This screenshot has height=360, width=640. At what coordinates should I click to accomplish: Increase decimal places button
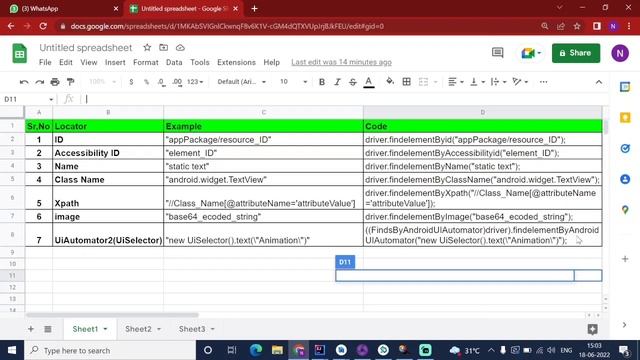point(177,82)
